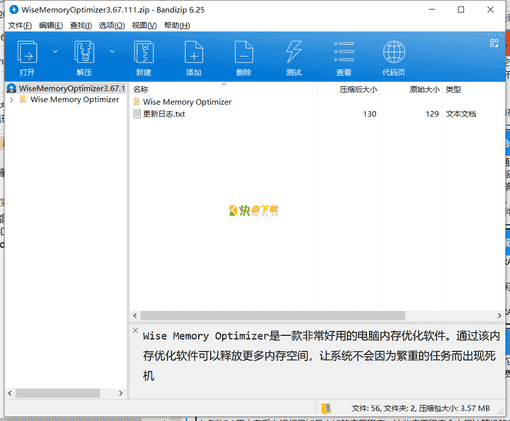
Task: Open the 视图(V) menu
Action: click(x=144, y=25)
